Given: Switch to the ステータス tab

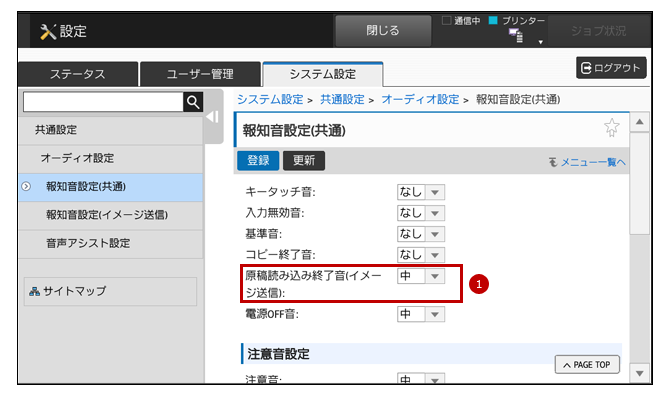Looking at the screenshot, I should tap(78, 74).
